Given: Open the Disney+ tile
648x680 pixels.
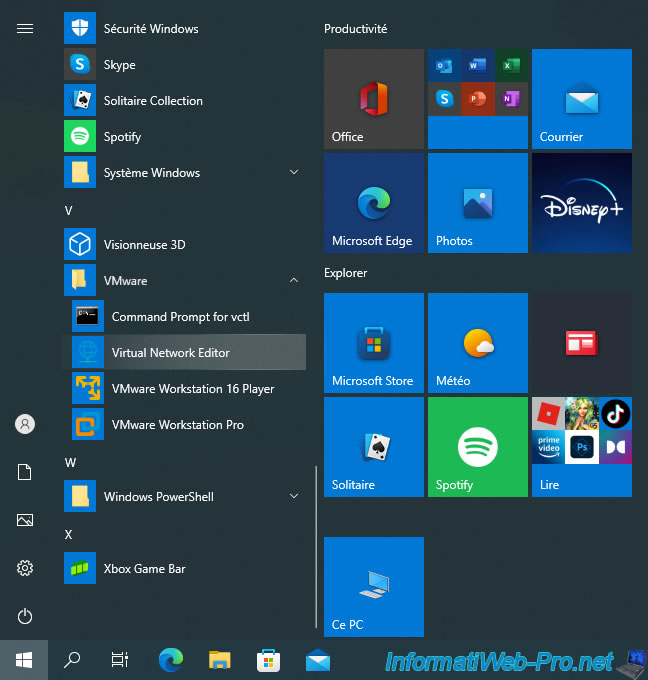Looking at the screenshot, I should click(581, 203).
